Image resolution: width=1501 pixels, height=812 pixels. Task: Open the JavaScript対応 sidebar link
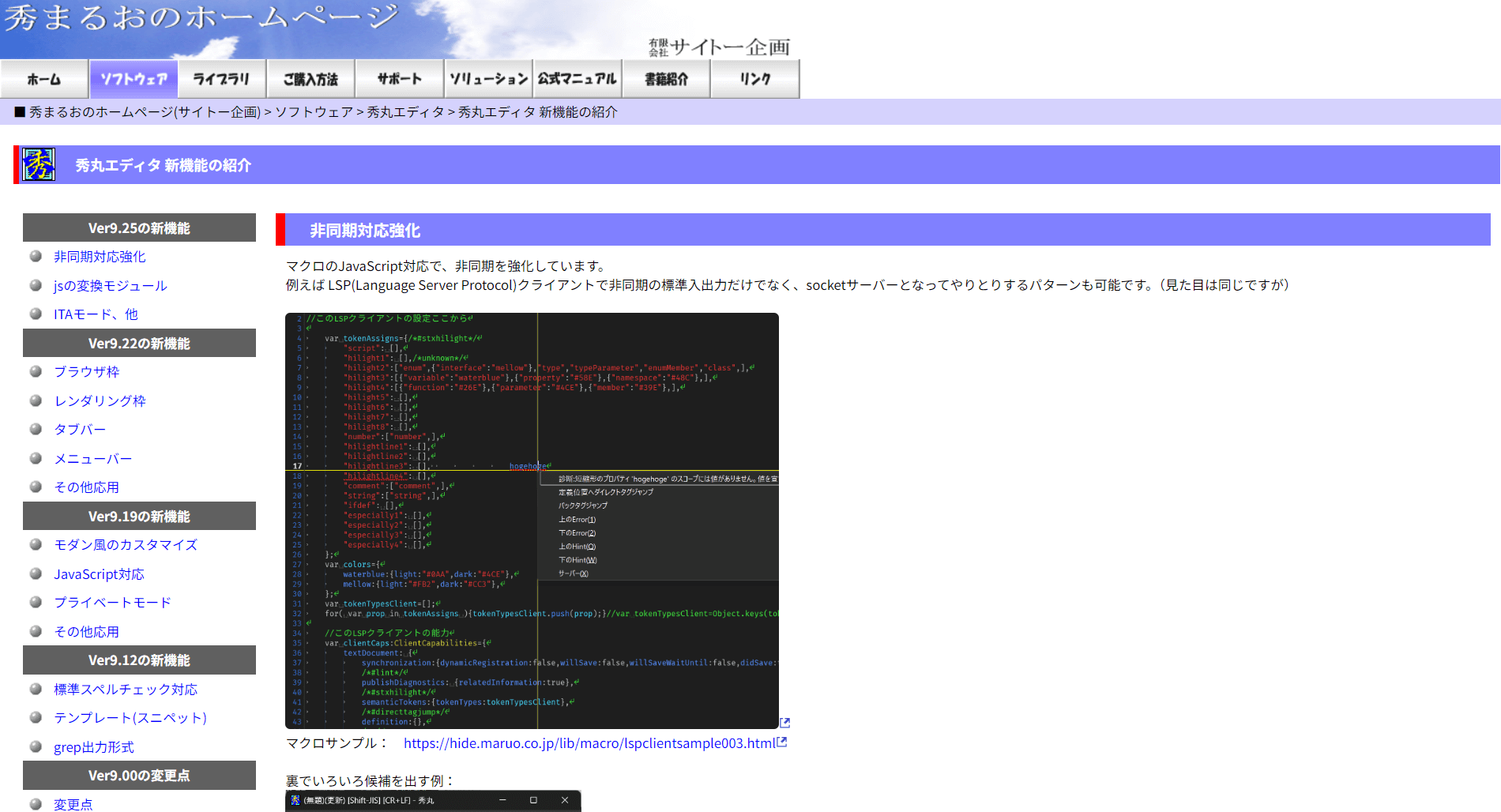coord(99,574)
